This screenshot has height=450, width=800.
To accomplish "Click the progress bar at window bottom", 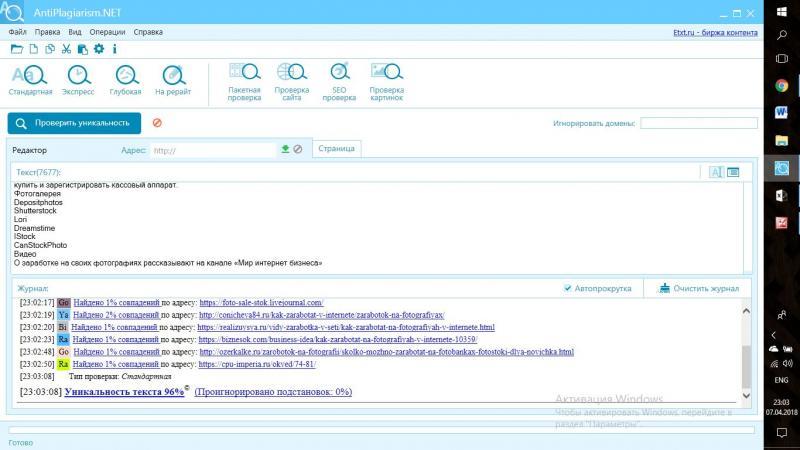I will [x=382, y=430].
